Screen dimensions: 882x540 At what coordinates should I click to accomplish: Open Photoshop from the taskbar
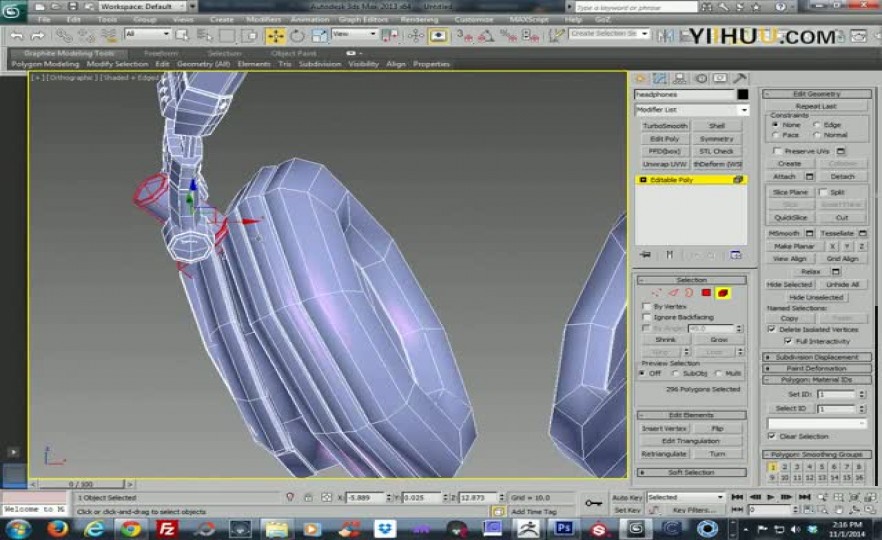(564, 529)
